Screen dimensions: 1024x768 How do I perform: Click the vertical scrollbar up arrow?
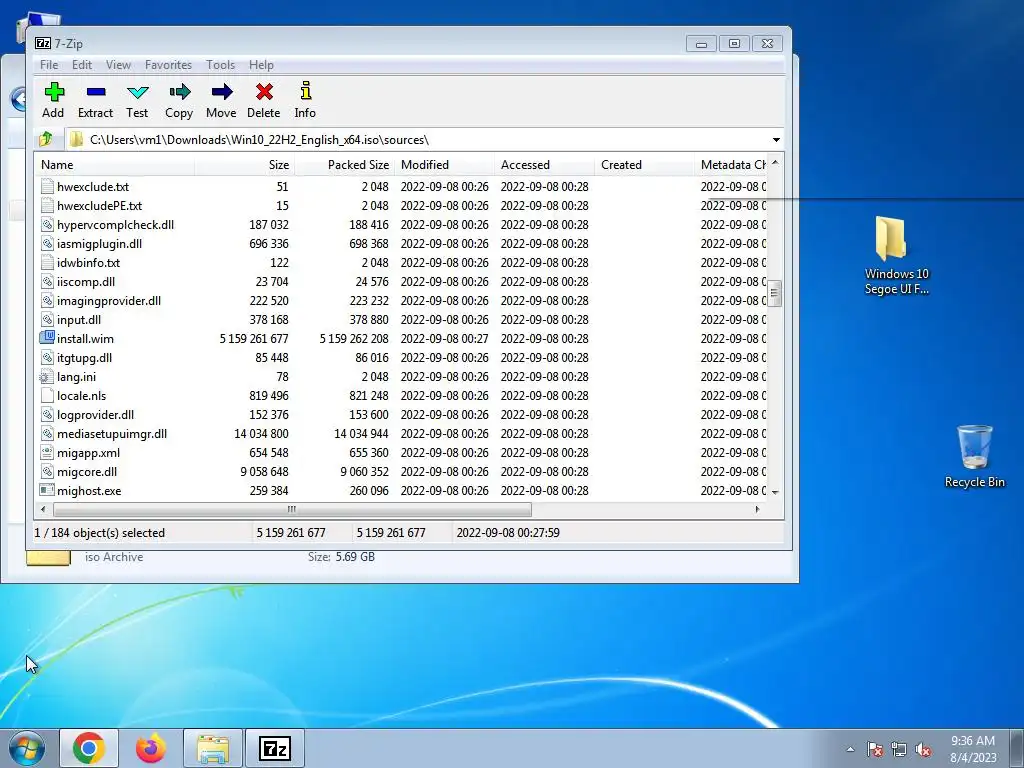(775, 163)
